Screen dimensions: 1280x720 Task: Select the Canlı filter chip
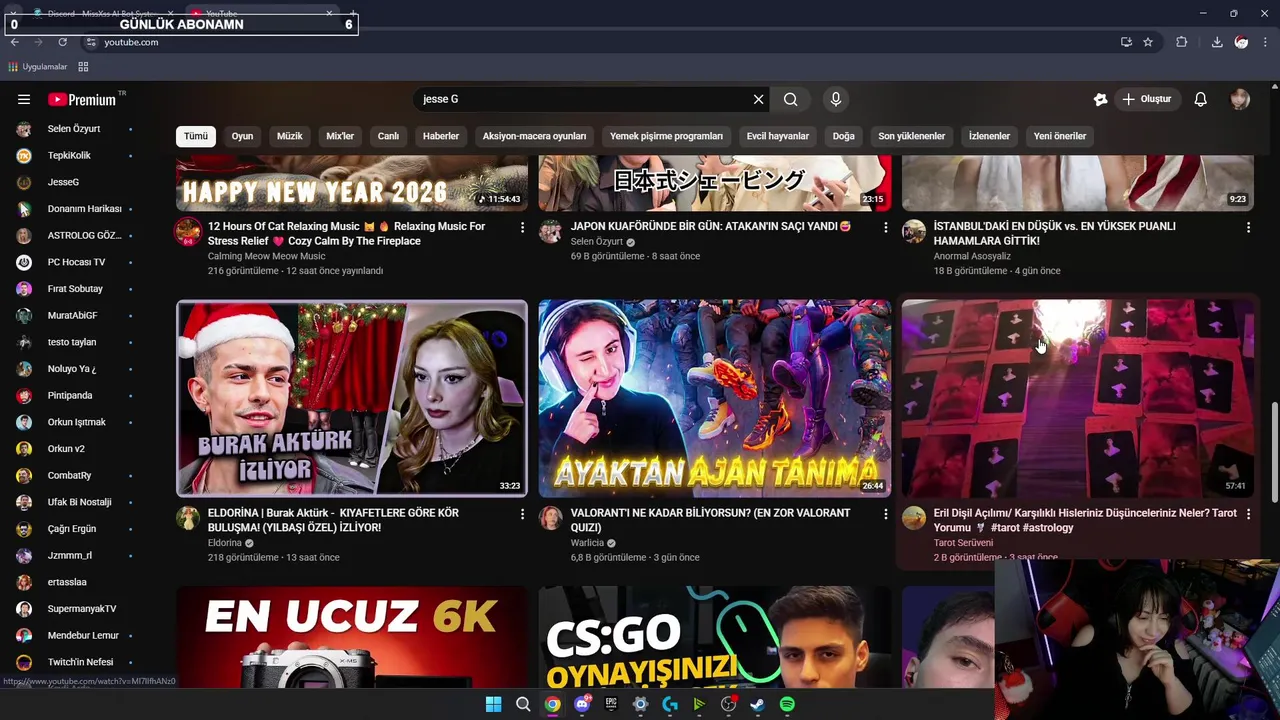[x=388, y=136]
